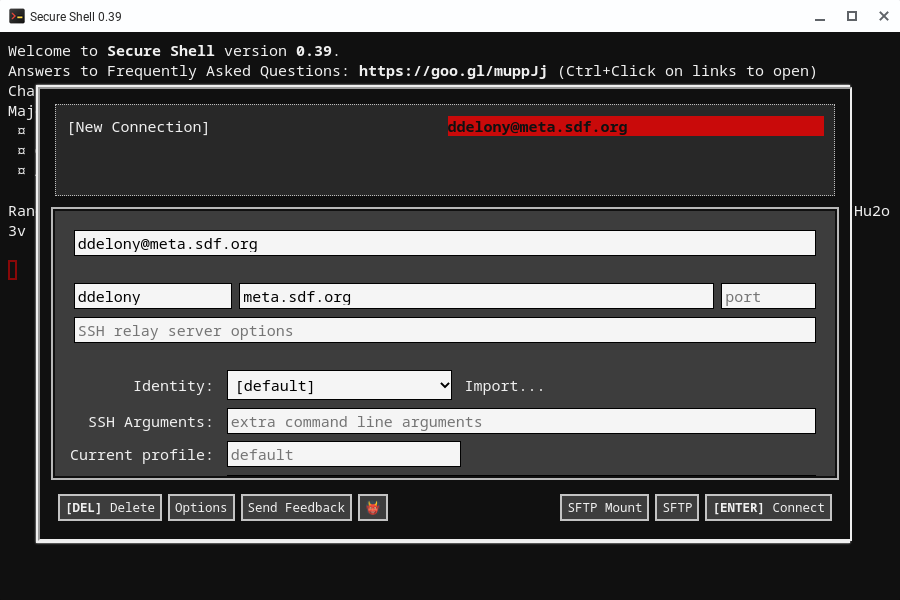The image size is (900, 600).
Task: Click the [DEL] Delete button
Action: pyautogui.click(x=110, y=508)
